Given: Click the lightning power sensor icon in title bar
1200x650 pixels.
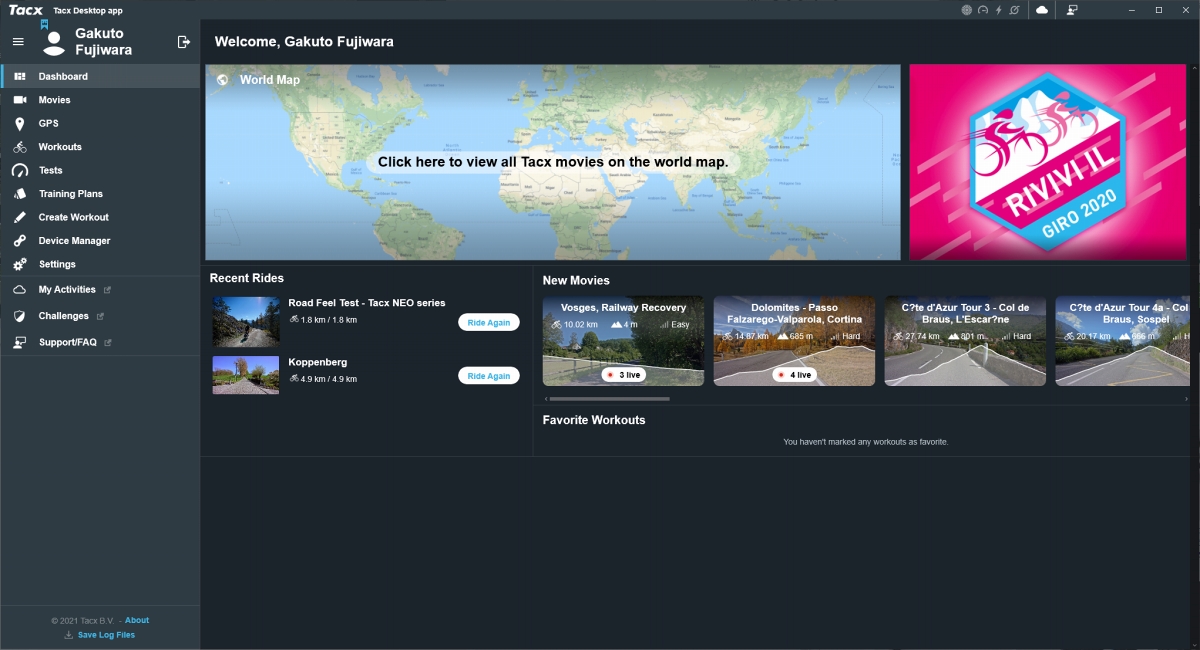Looking at the screenshot, I should (x=999, y=10).
